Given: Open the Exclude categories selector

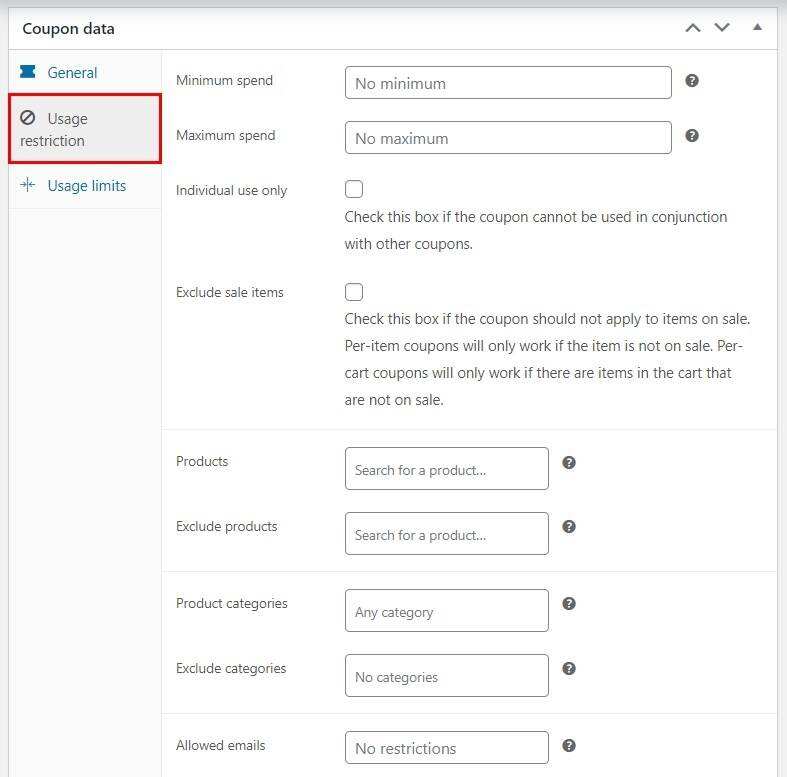Looking at the screenshot, I should coord(447,675).
